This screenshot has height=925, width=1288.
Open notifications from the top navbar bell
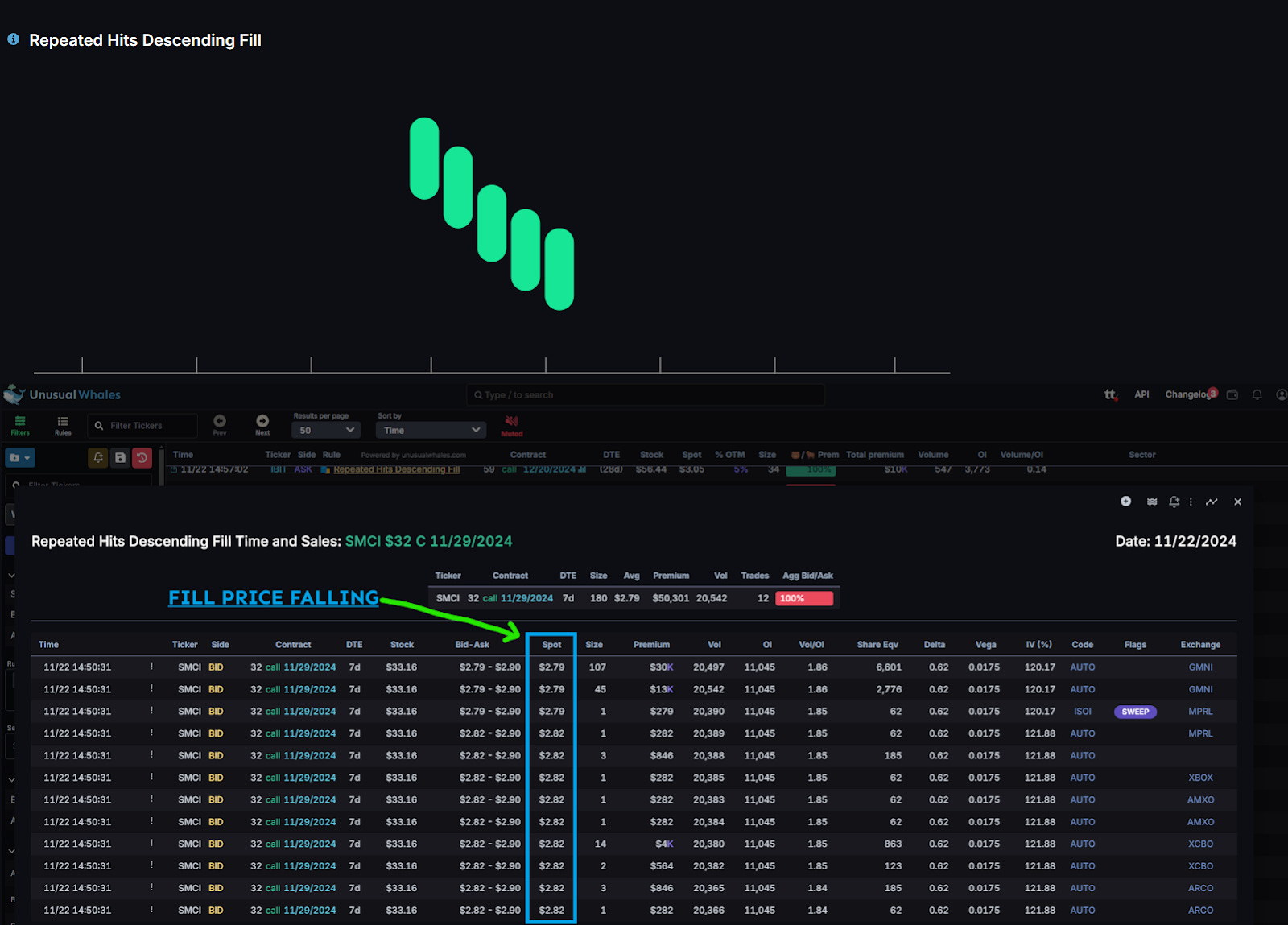pyautogui.click(x=1257, y=394)
